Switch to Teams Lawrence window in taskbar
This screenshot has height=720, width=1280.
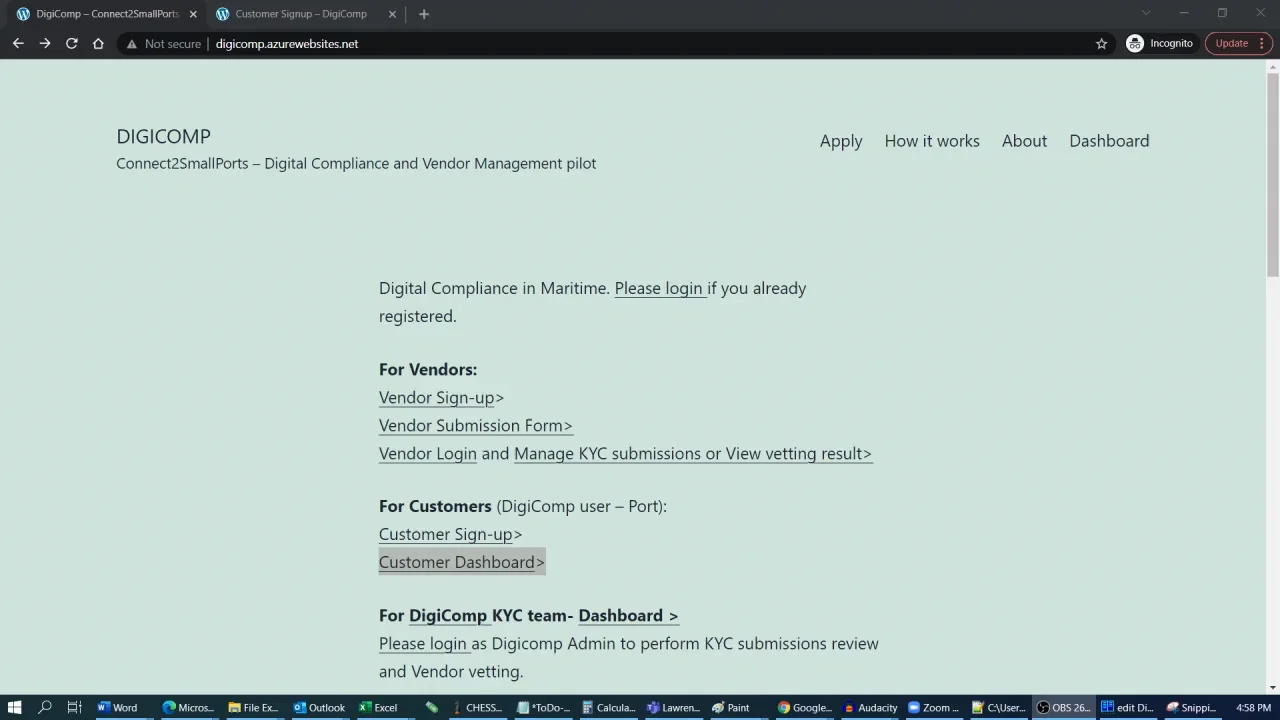coord(673,707)
